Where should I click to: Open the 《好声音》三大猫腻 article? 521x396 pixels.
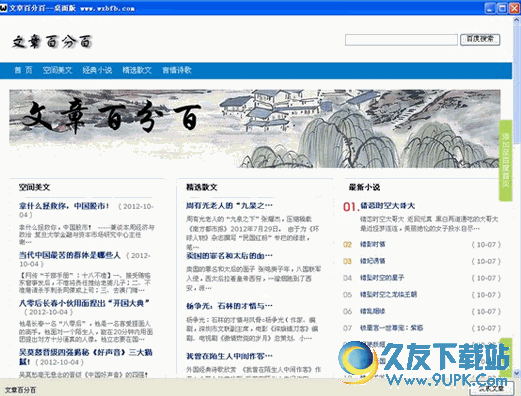(x=85, y=357)
